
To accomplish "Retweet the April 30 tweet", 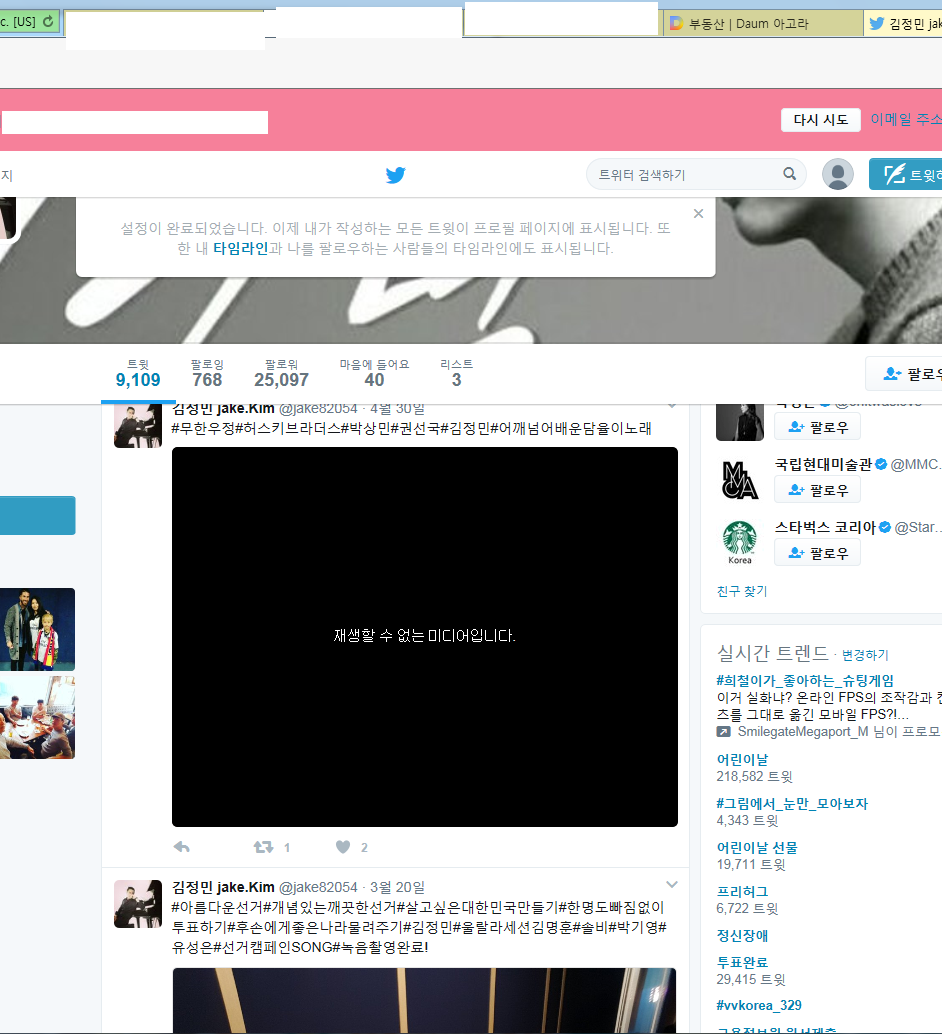I will click(264, 847).
